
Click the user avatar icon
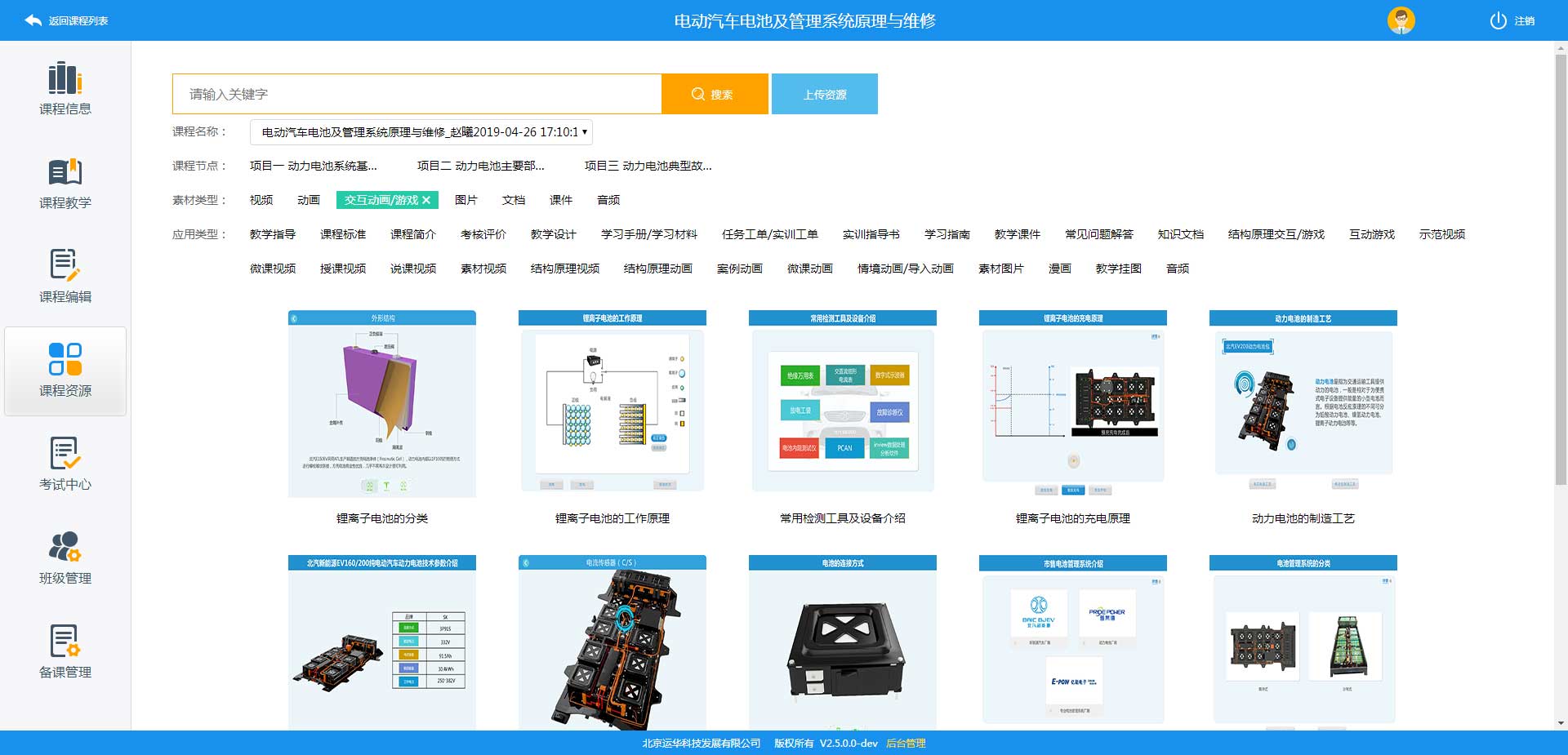[x=1401, y=20]
